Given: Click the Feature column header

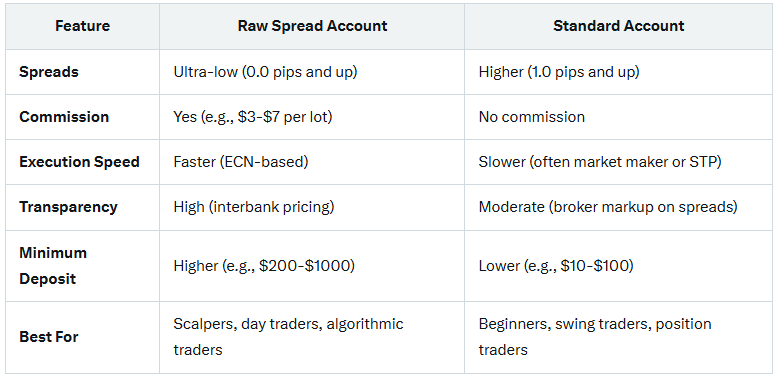Looking at the screenshot, I should pyautogui.click(x=82, y=26).
